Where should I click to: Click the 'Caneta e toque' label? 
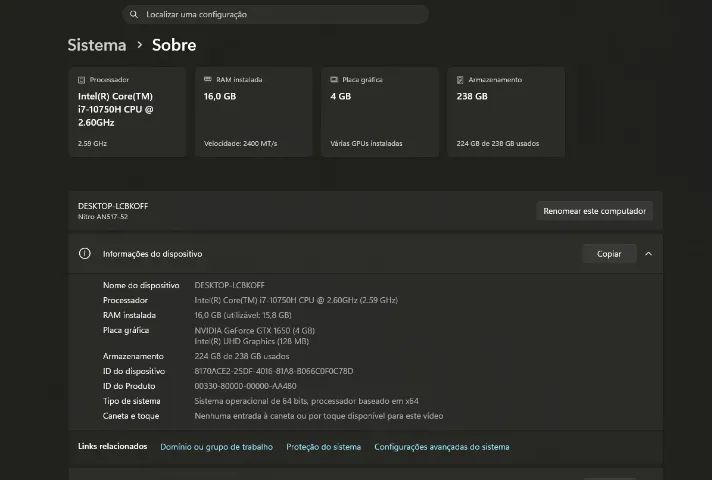point(131,416)
